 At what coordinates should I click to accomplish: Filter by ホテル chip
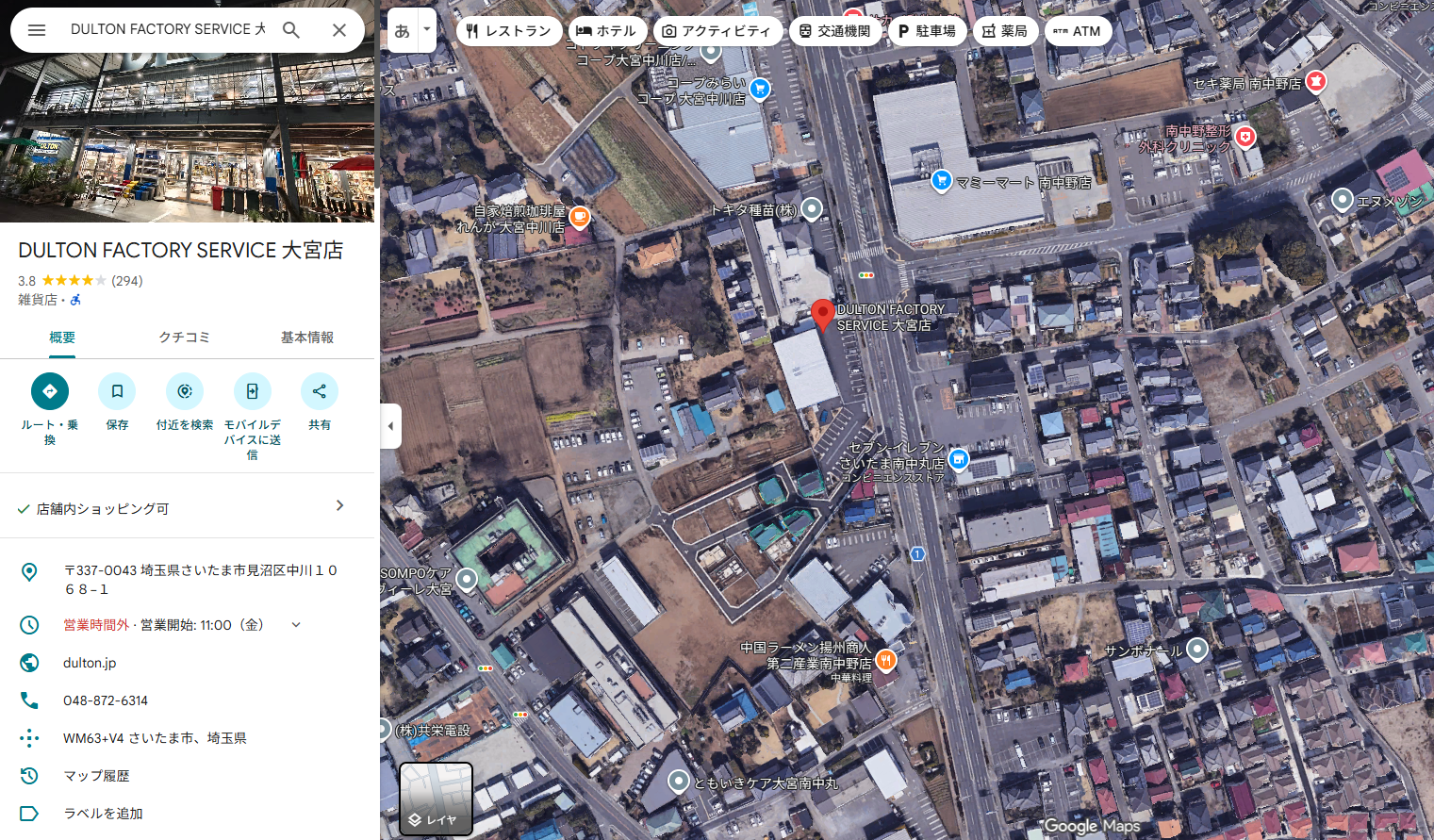(607, 31)
